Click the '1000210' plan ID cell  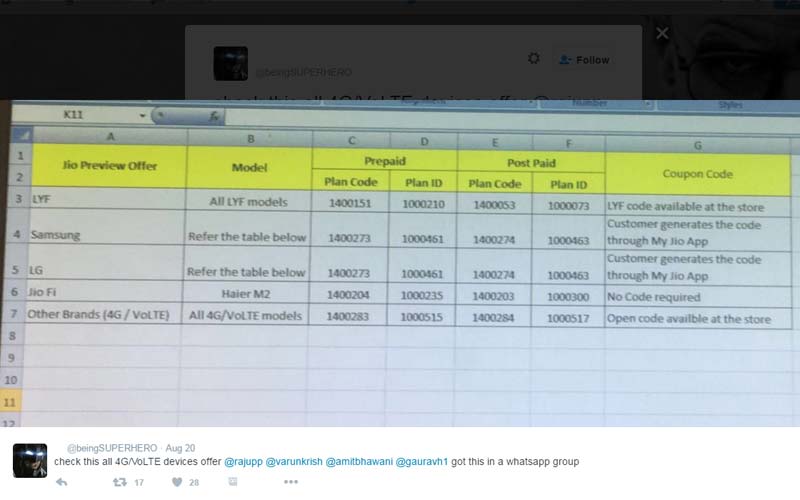click(423, 204)
